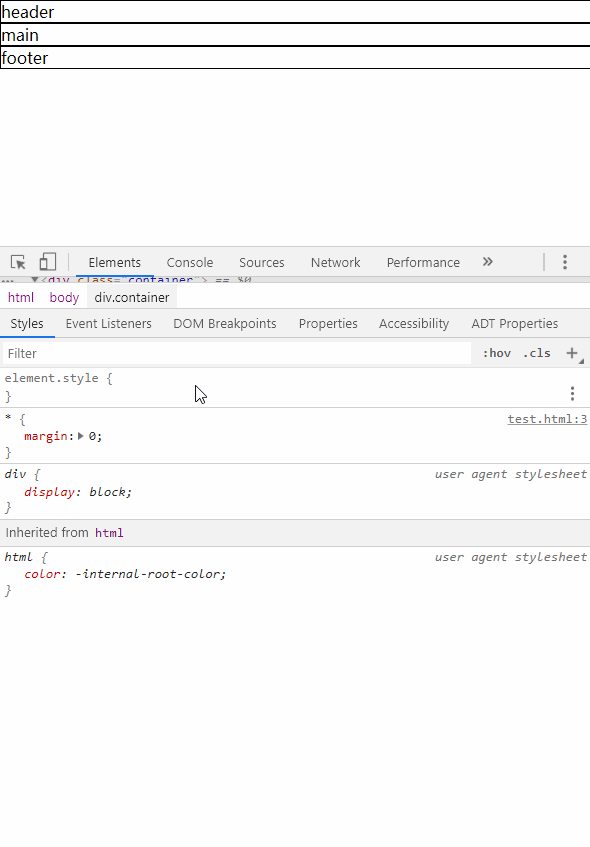Open the ADT Properties sub-tab
The height and width of the screenshot is (847, 590).
pyautogui.click(x=514, y=324)
